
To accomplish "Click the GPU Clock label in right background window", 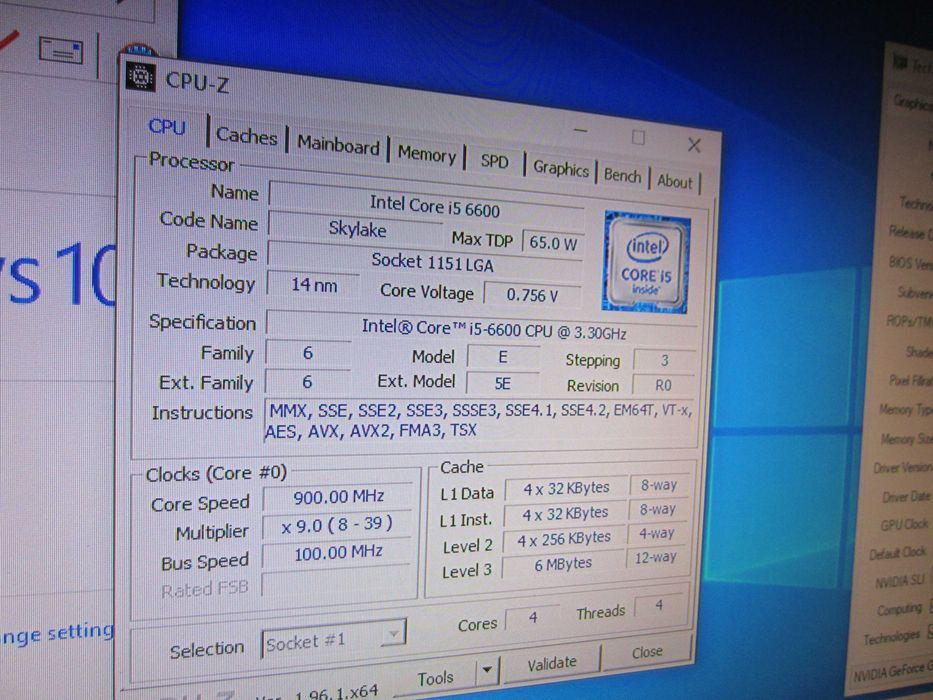I will tap(904, 524).
